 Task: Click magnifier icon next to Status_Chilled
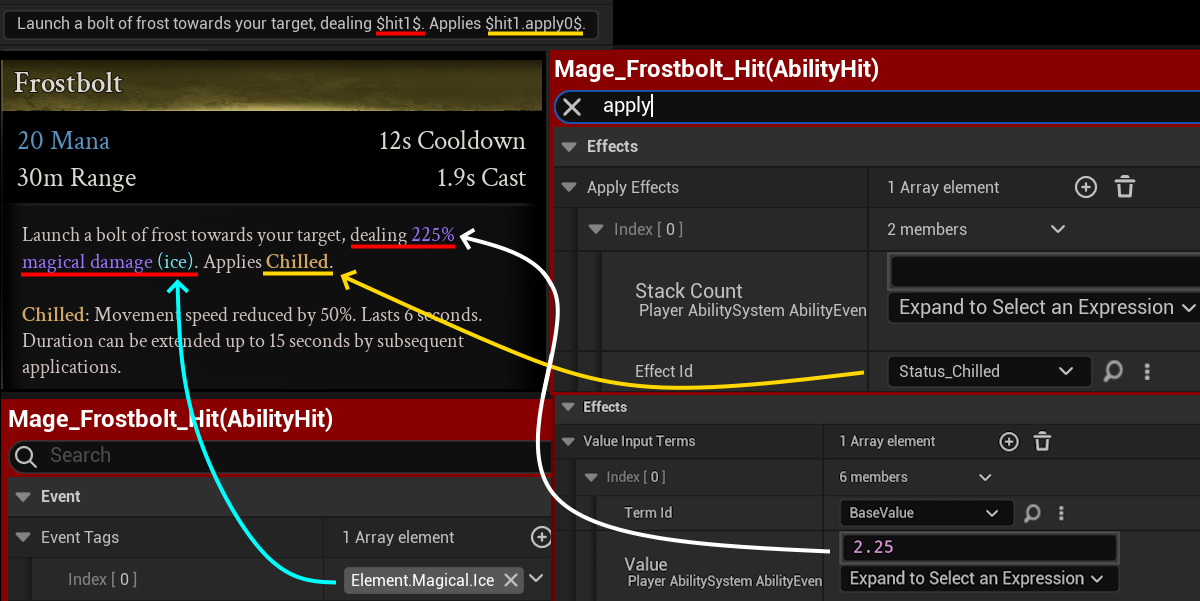point(1112,372)
